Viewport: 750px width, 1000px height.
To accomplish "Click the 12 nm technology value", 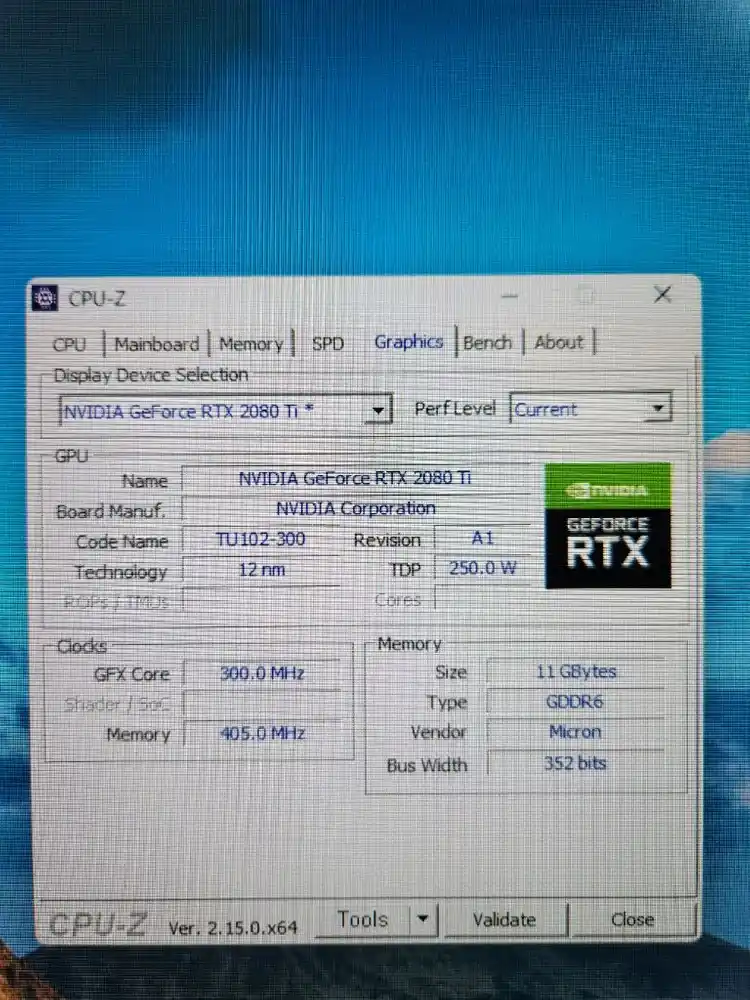I will (261, 570).
